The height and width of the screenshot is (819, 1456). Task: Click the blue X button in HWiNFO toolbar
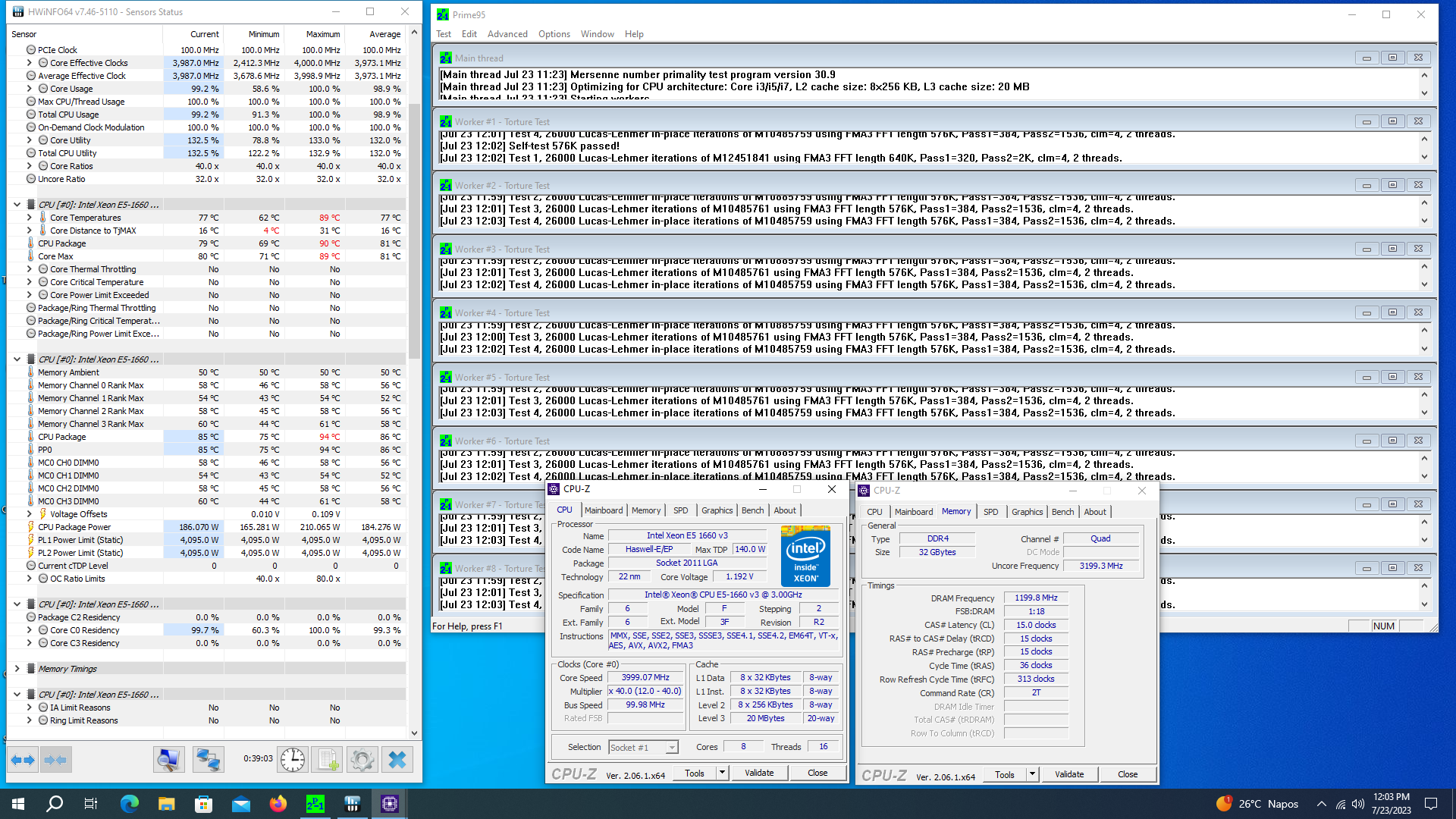[x=397, y=759]
